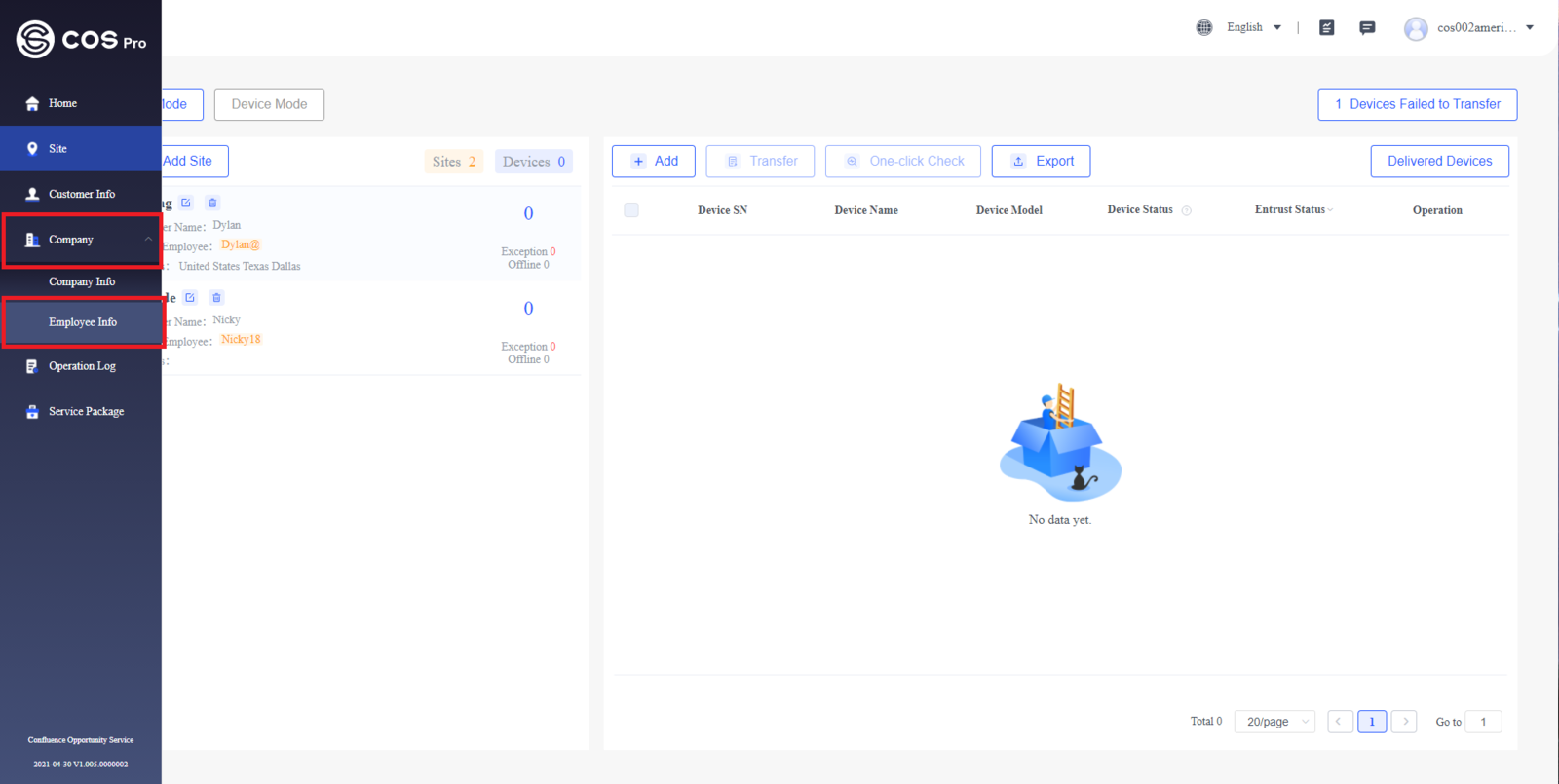Viewport: 1559px width, 784px height.
Task: Open the Entrust Status filter dropdown
Action: [x=1294, y=210]
